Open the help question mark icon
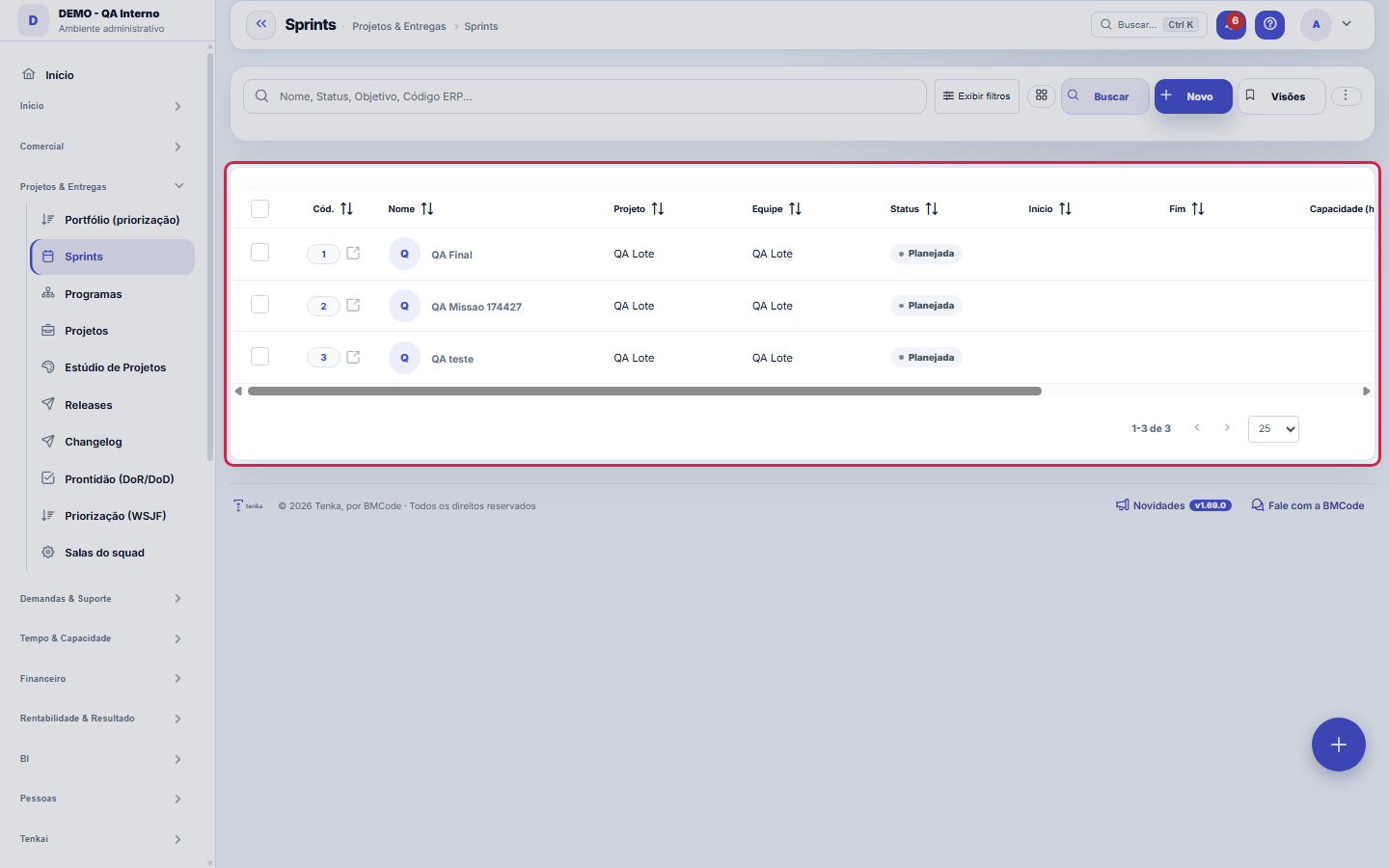This screenshot has width=1389, height=868. (1269, 24)
